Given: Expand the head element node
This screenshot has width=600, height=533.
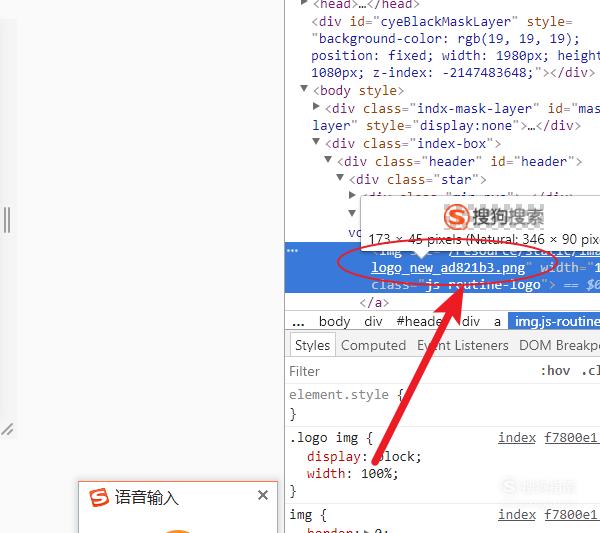Looking at the screenshot, I should (x=304, y=3).
